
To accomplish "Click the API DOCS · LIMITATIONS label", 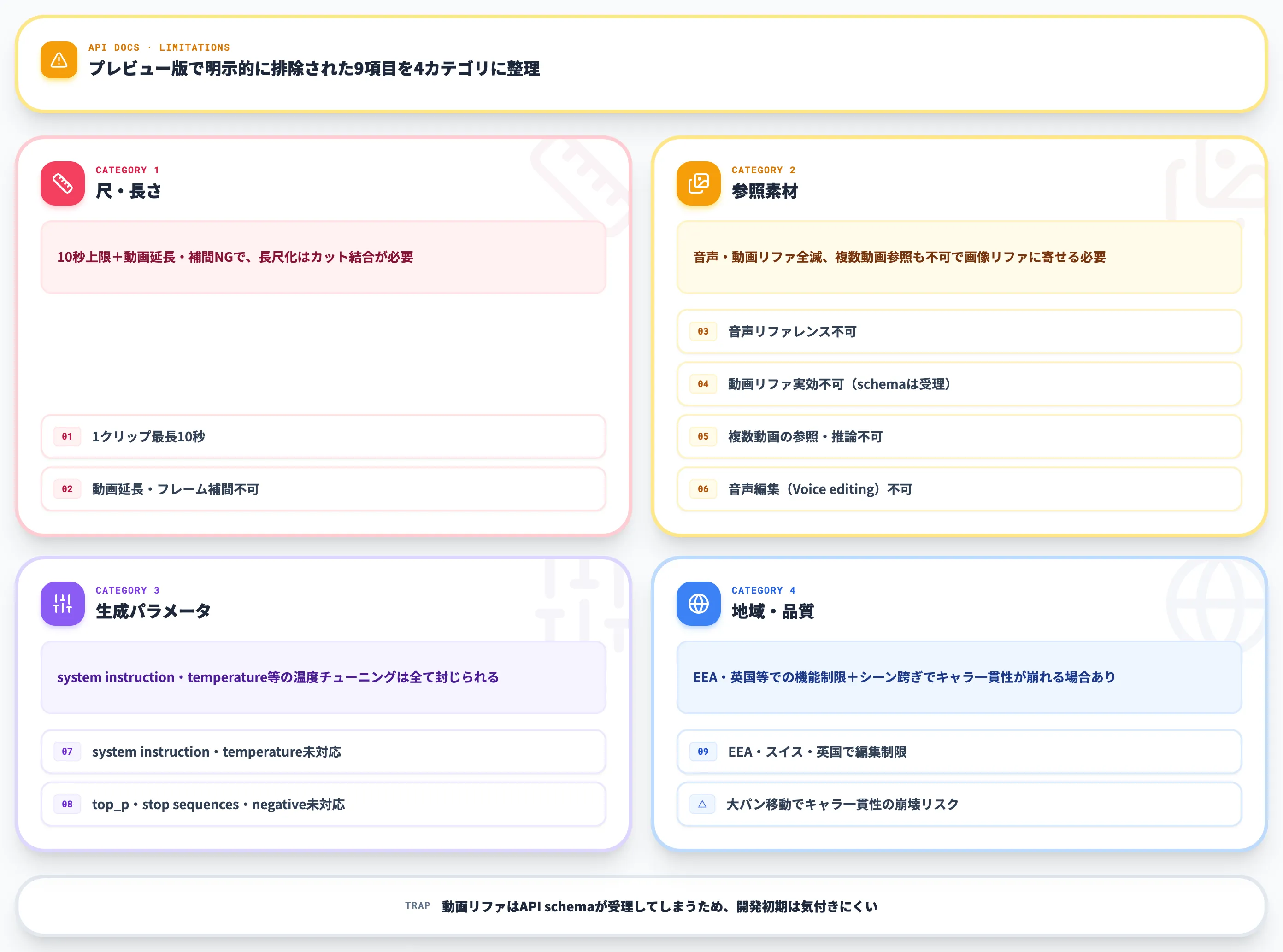I will pyautogui.click(x=159, y=47).
